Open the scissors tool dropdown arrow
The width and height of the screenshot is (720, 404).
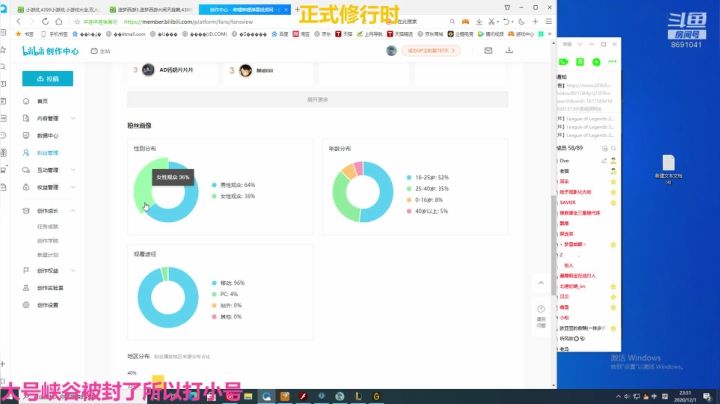click(x=498, y=22)
